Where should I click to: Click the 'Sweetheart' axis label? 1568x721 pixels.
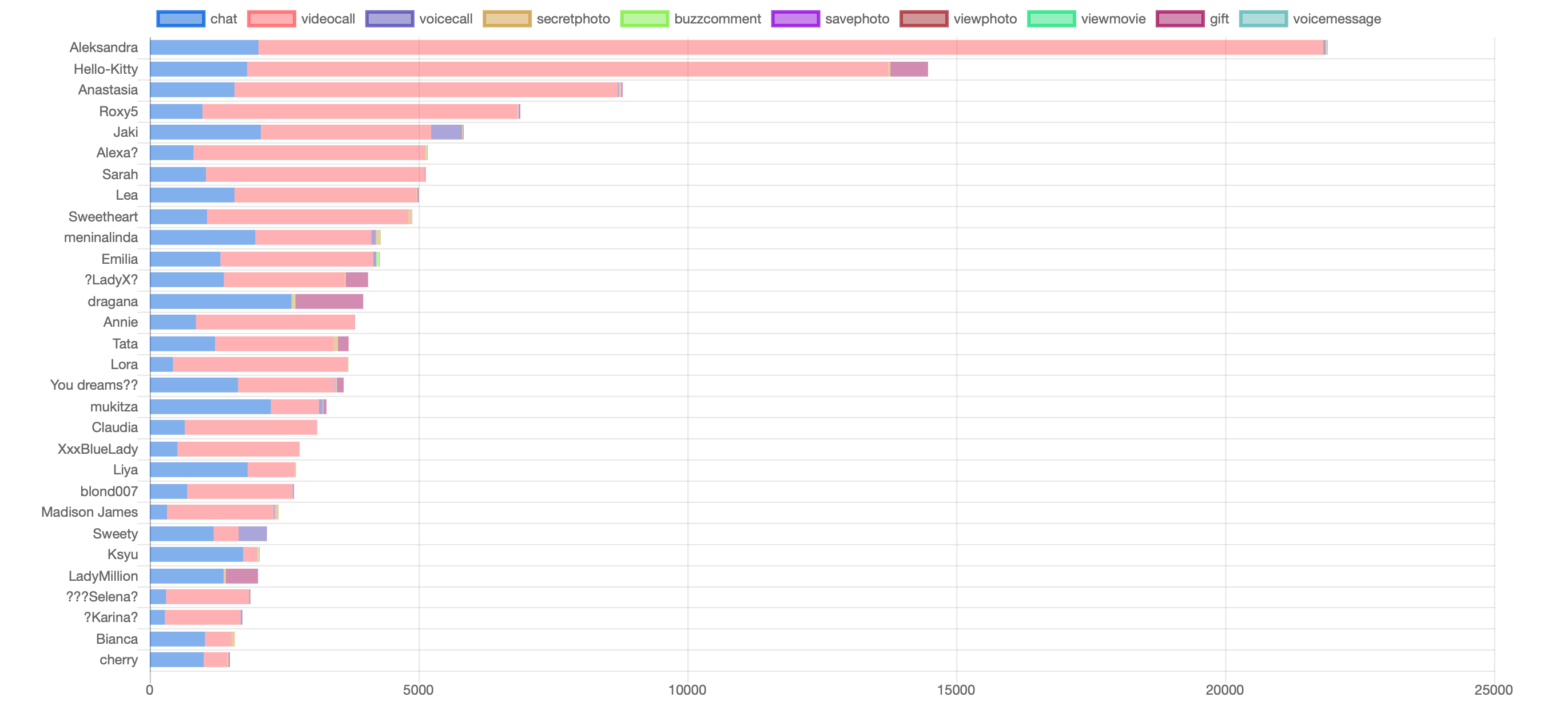point(104,217)
